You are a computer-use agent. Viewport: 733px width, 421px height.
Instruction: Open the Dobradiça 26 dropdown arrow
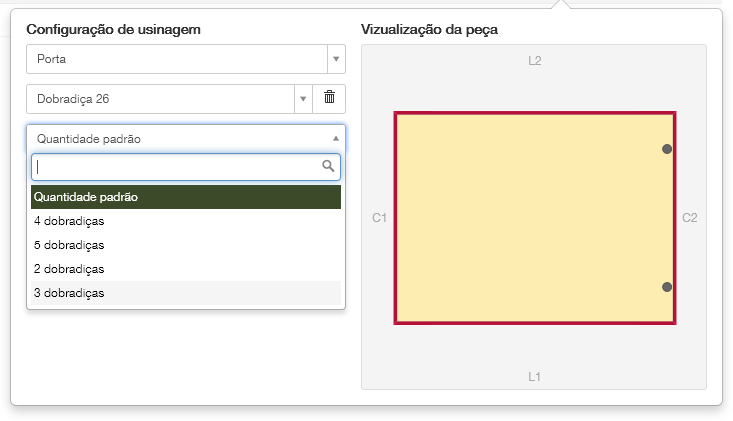pos(303,99)
